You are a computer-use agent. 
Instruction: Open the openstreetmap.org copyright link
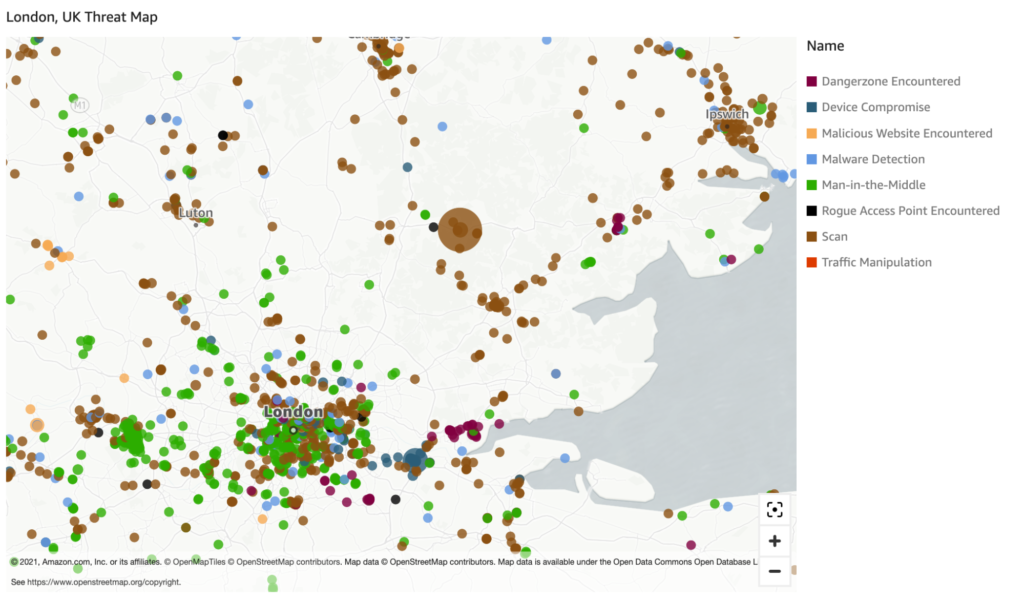click(97, 581)
